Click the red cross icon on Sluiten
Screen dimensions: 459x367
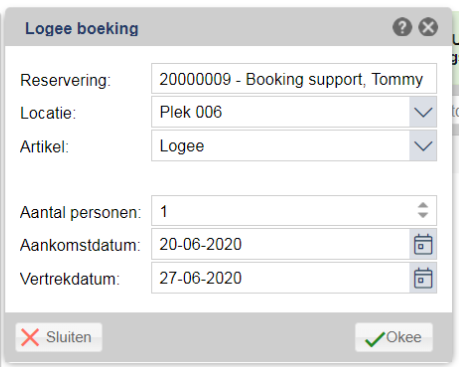pos(30,337)
